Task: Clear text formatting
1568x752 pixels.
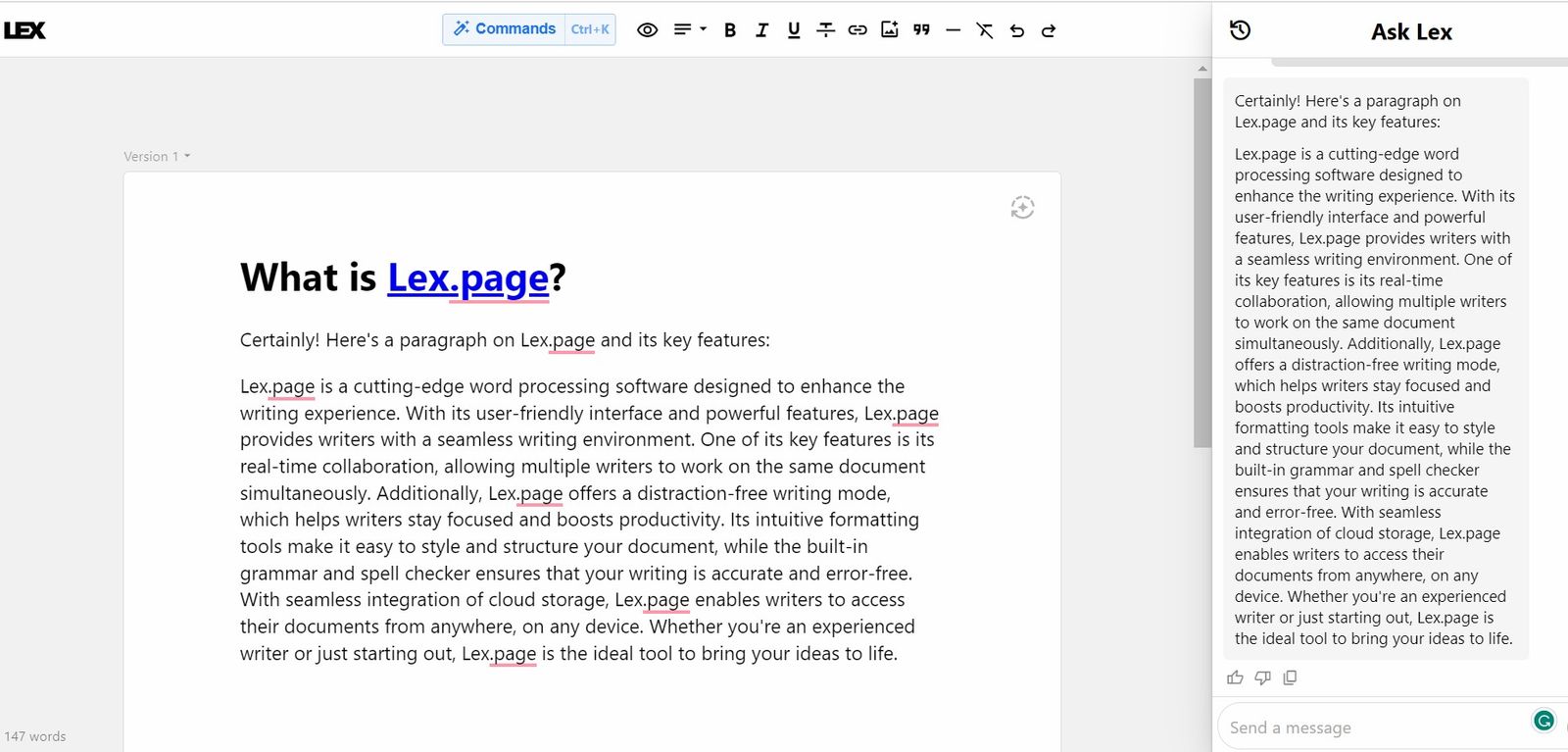Action: (x=985, y=30)
